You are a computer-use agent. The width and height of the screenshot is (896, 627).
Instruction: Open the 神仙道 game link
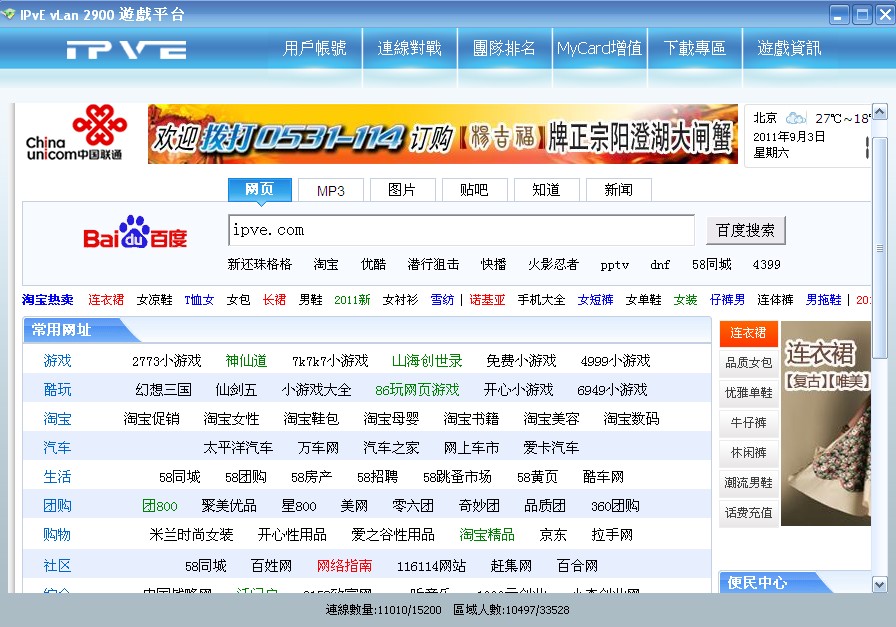coord(246,361)
